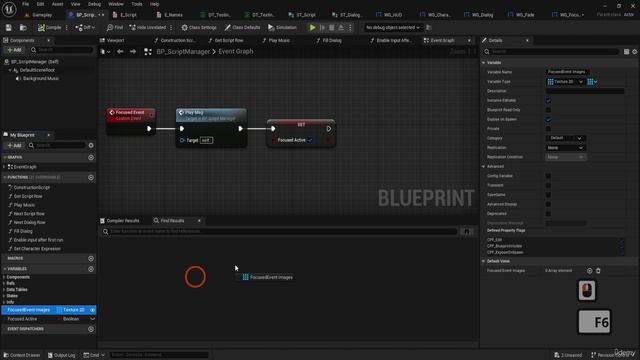Click Add button in Components panel
The width and height of the screenshot is (640, 360).
point(14,50)
